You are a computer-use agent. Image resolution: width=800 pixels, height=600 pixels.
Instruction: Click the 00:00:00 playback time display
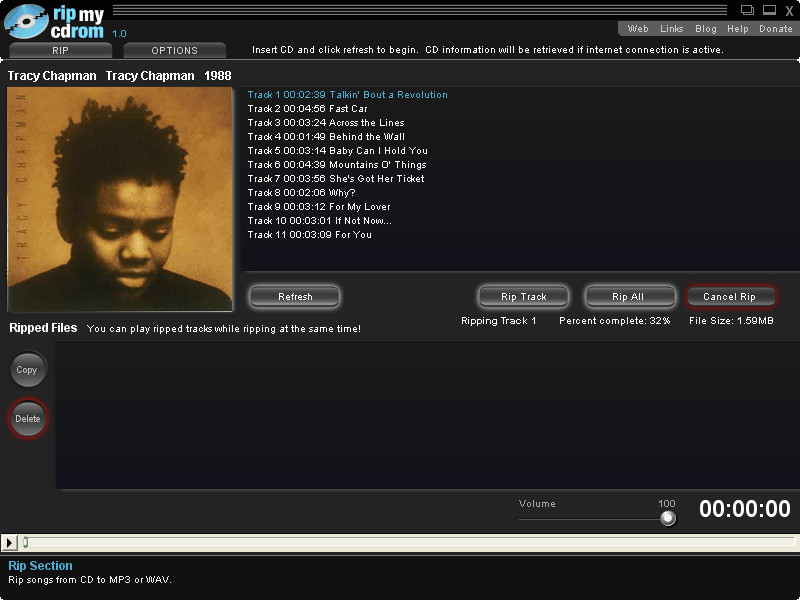click(x=744, y=509)
